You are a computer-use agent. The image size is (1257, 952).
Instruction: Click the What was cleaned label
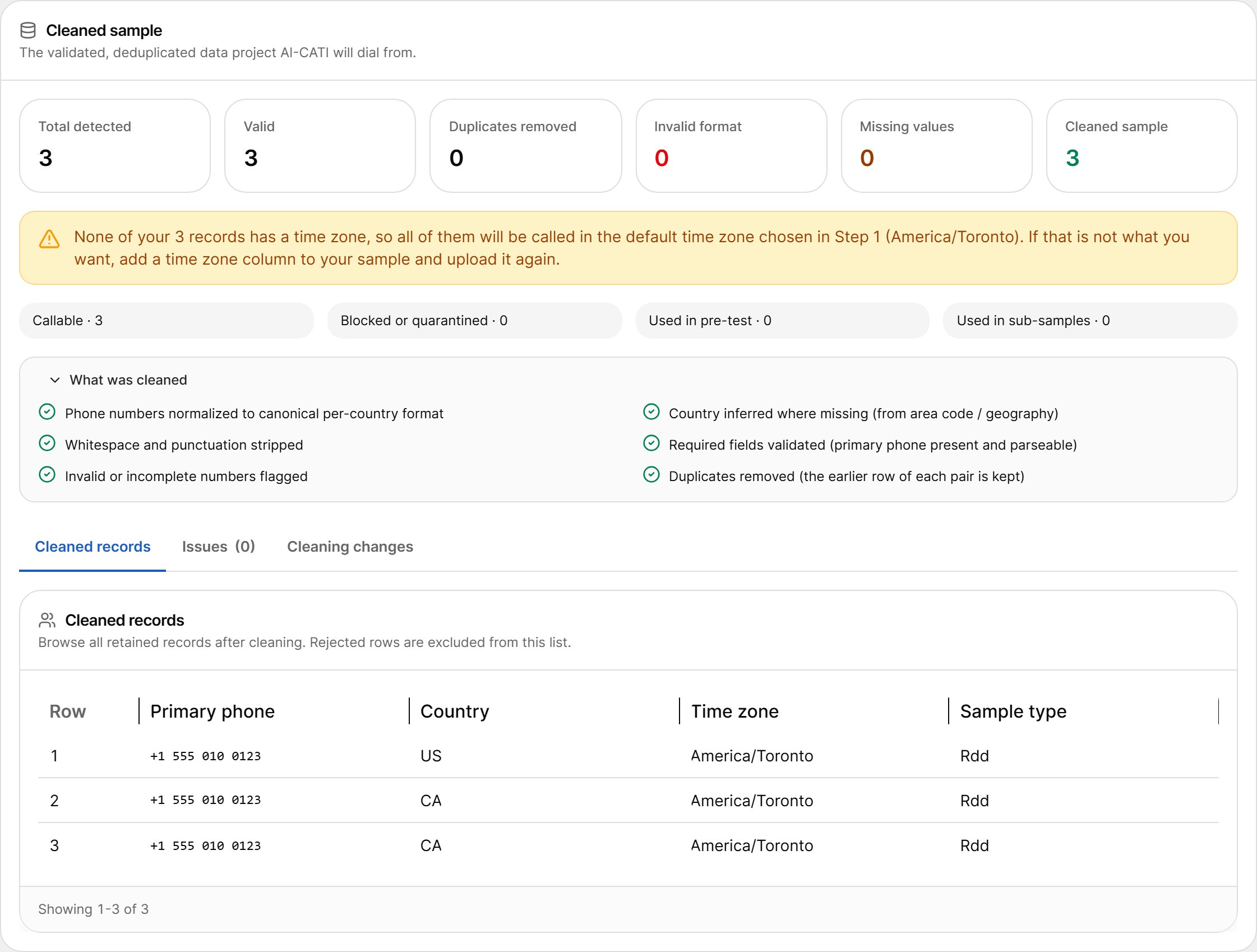(x=128, y=380)
